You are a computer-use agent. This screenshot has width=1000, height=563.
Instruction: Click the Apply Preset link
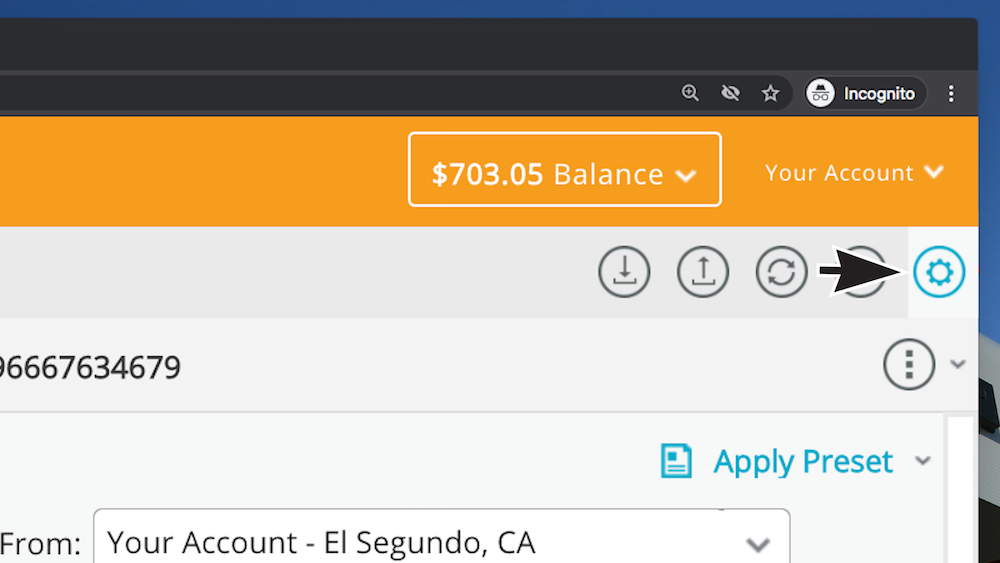802,460
